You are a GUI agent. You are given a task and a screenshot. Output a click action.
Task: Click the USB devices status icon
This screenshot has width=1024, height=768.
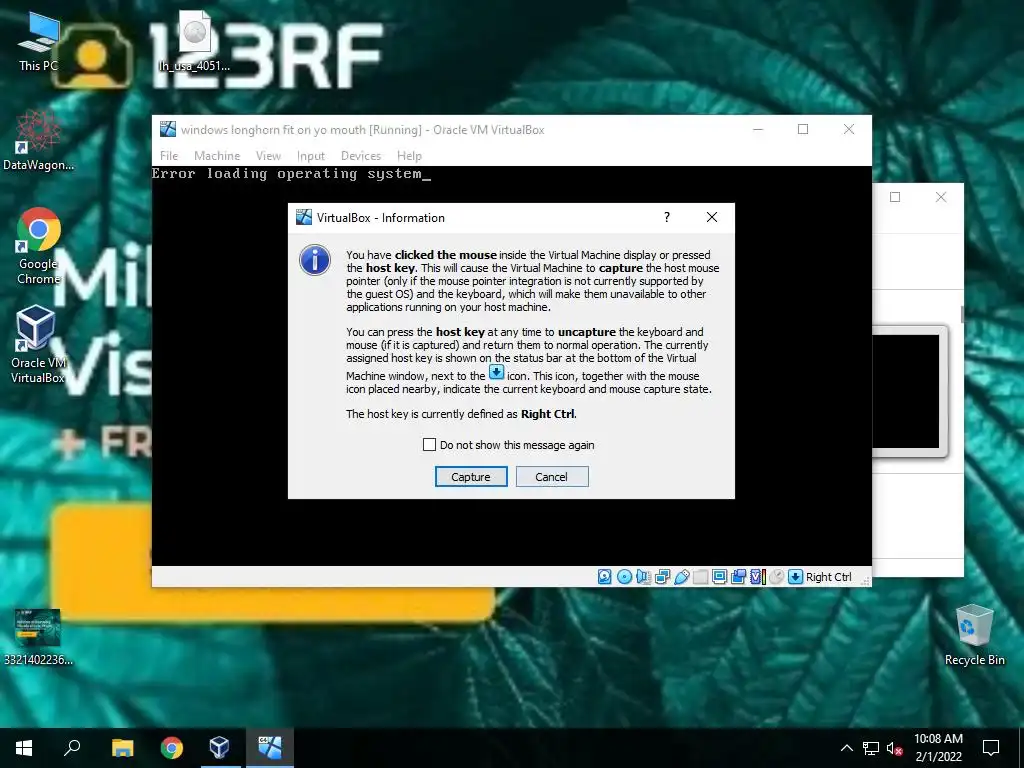pyautogui.click(x=682, y=577)
